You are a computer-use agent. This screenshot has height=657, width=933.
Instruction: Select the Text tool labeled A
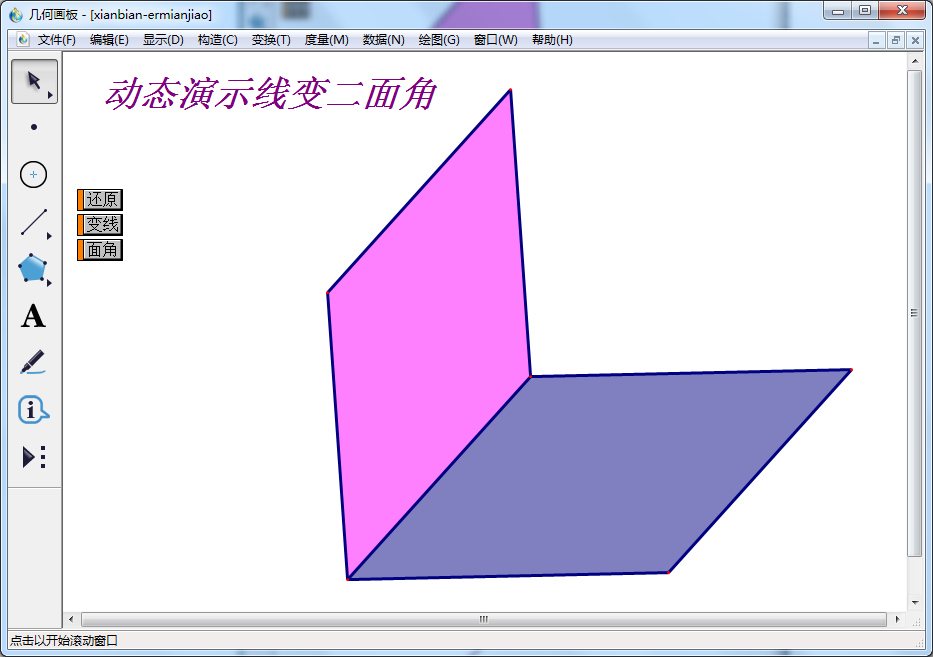tap(33, 316)
